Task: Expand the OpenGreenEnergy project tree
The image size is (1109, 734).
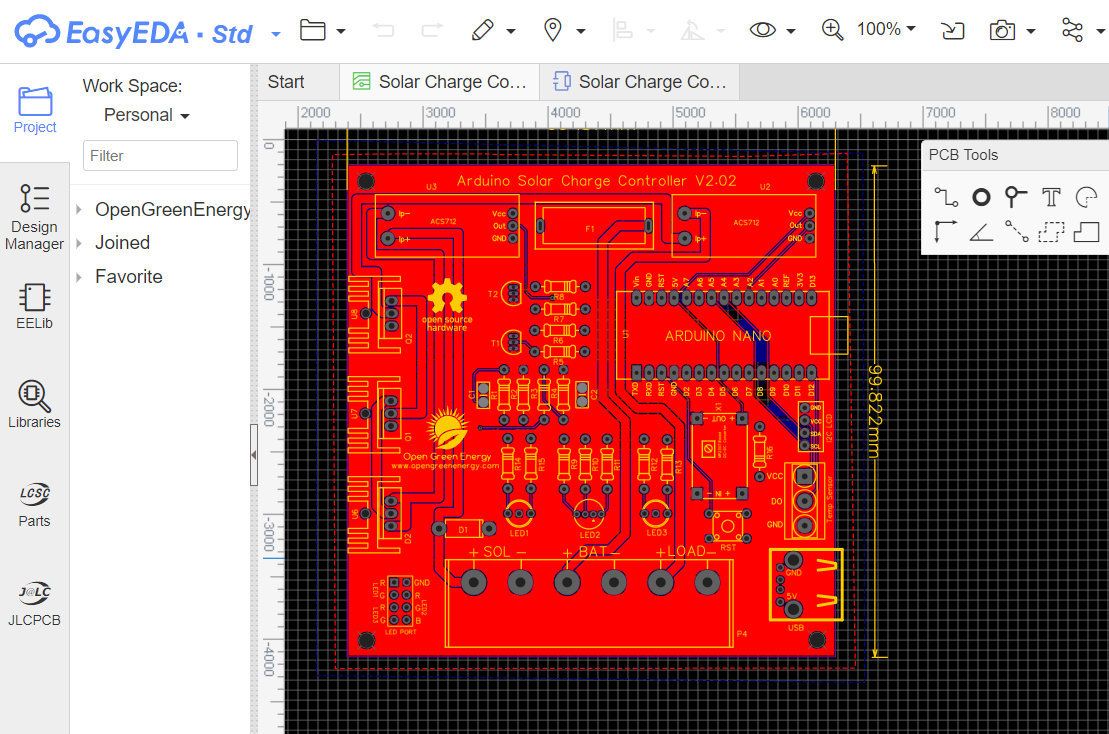Action: (x=79, y=209)
